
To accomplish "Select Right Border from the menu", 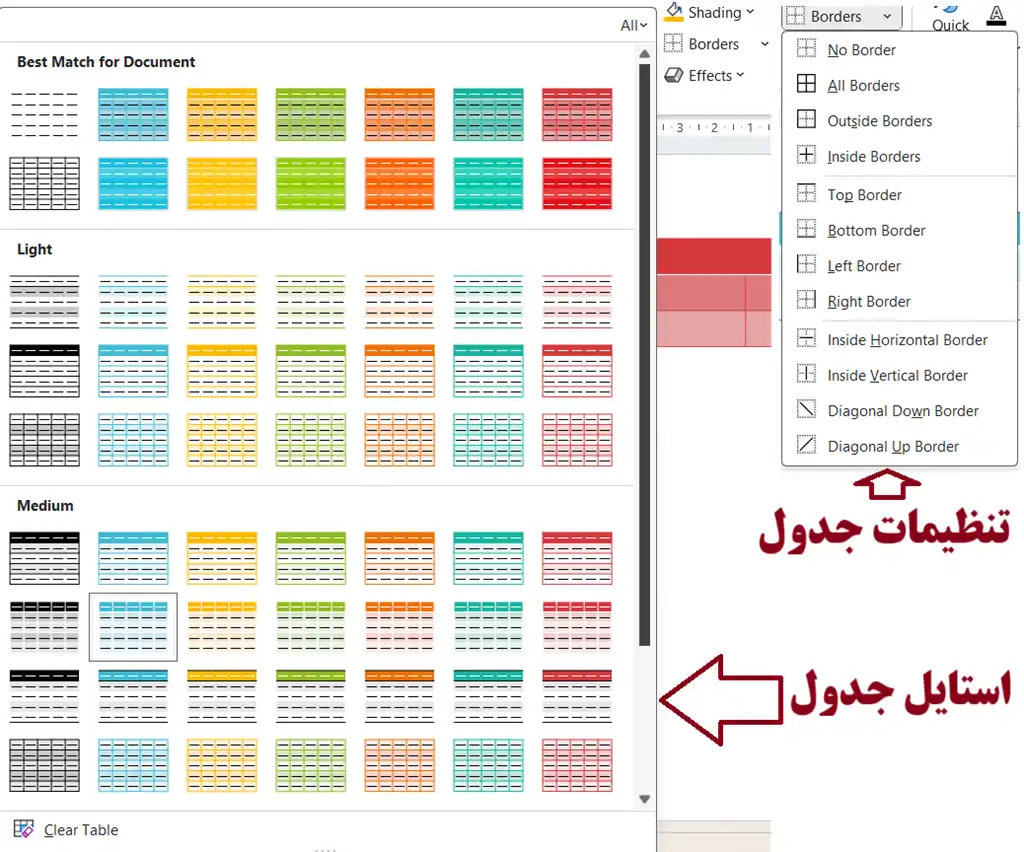I will pos(869,301).
